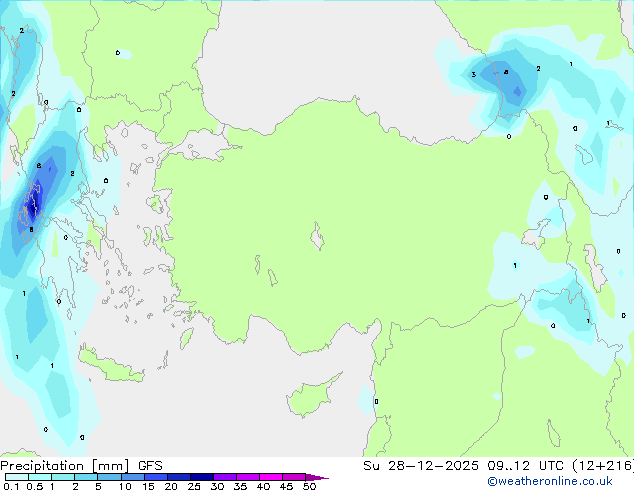Click the legend swatch between 45 and 50
634x490 pixels.
294,477
